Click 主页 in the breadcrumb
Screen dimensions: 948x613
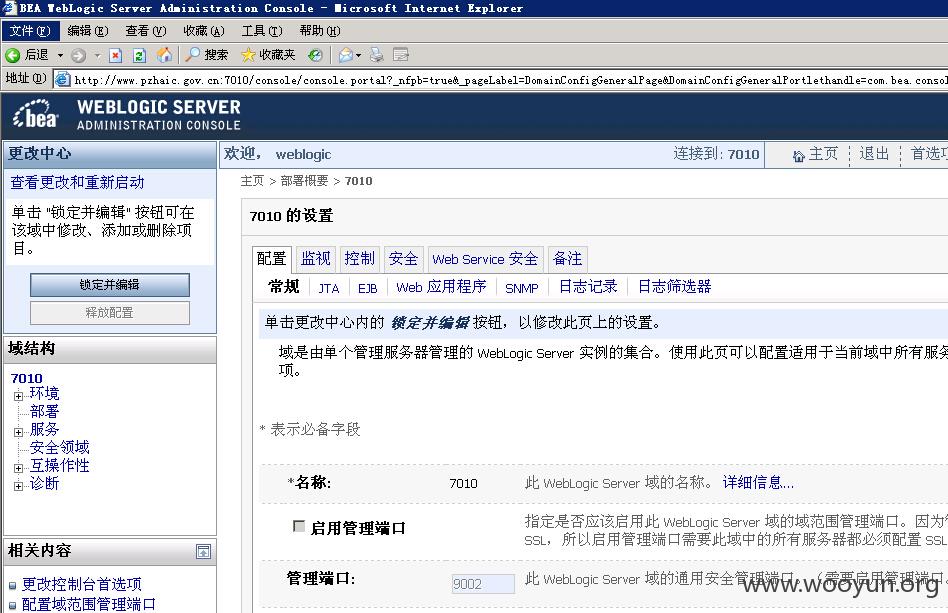[252, 181]
